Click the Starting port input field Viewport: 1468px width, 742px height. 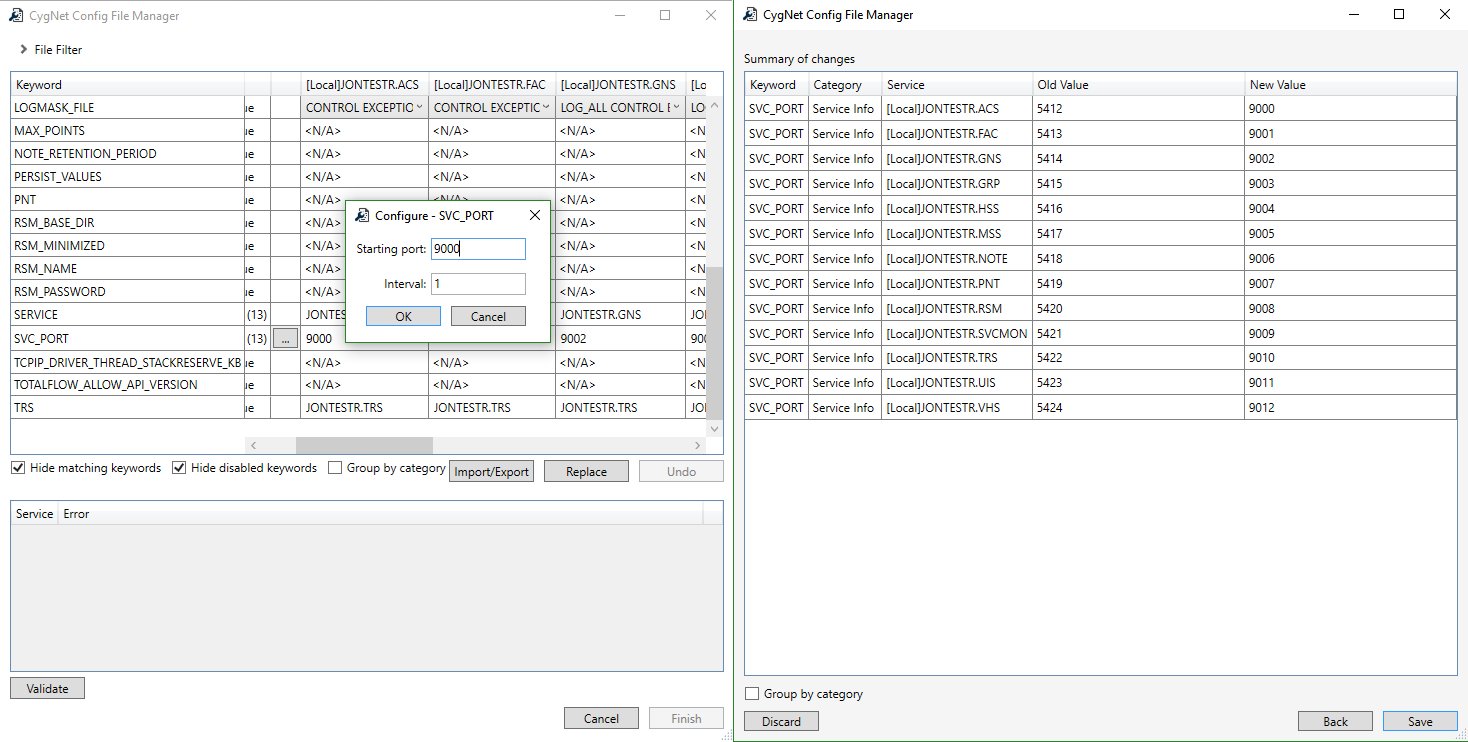click(x=478, y=249)
